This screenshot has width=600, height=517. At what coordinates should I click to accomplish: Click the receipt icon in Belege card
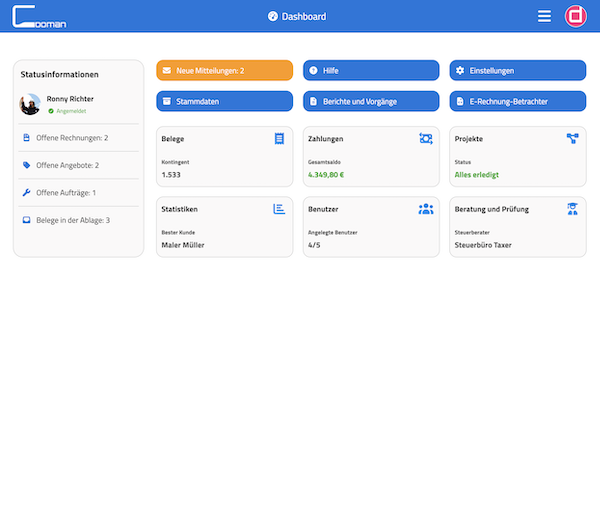point(279,139)
